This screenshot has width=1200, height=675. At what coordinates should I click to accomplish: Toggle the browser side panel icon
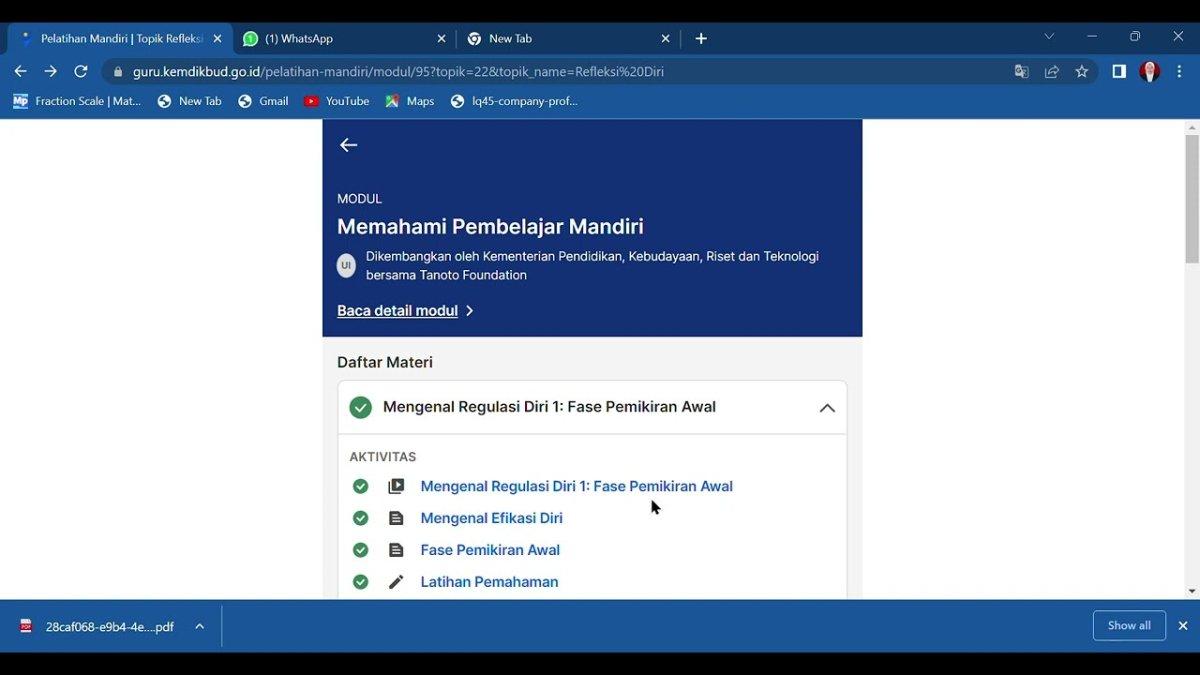click(x=1119, y=71)
